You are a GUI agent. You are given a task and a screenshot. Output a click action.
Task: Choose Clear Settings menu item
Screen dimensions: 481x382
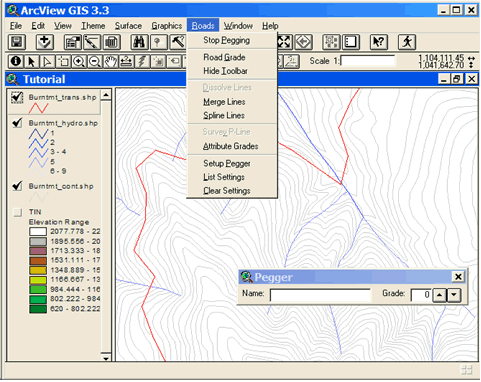point(232,191)
